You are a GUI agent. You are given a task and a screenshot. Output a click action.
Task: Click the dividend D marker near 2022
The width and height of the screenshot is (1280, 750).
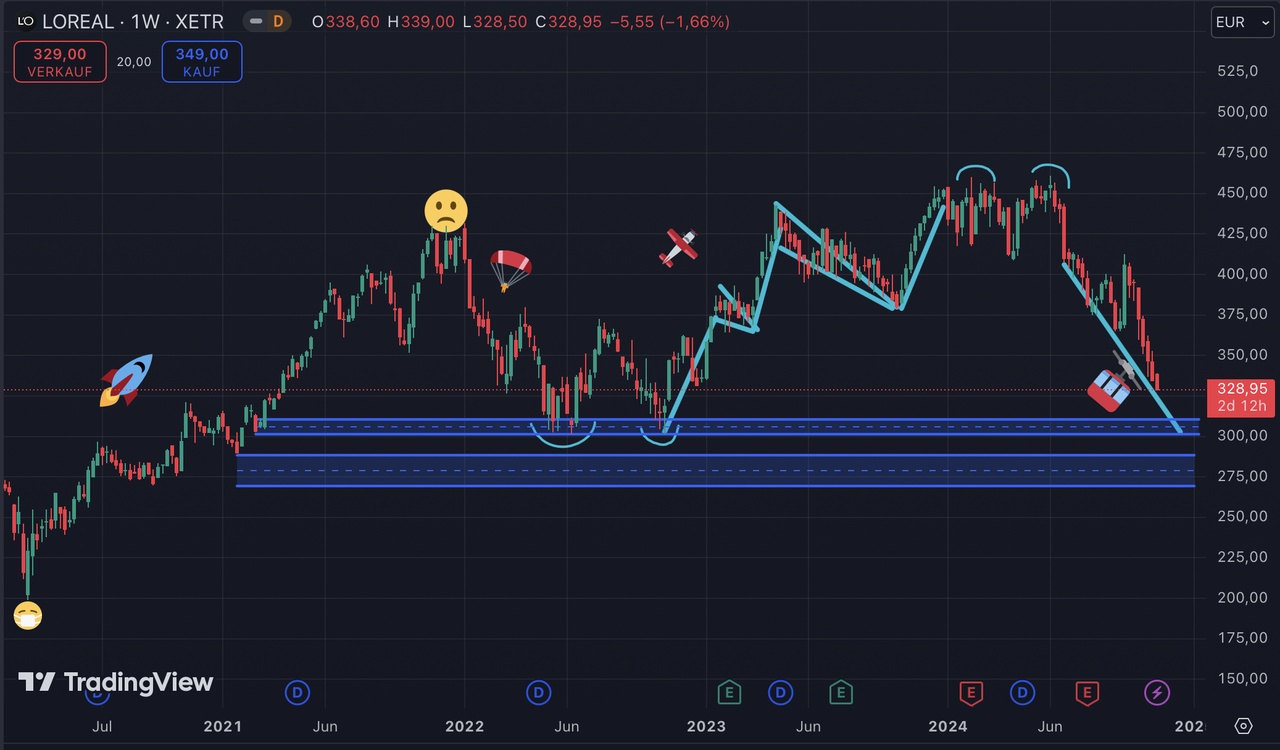[x=539, y=691]
